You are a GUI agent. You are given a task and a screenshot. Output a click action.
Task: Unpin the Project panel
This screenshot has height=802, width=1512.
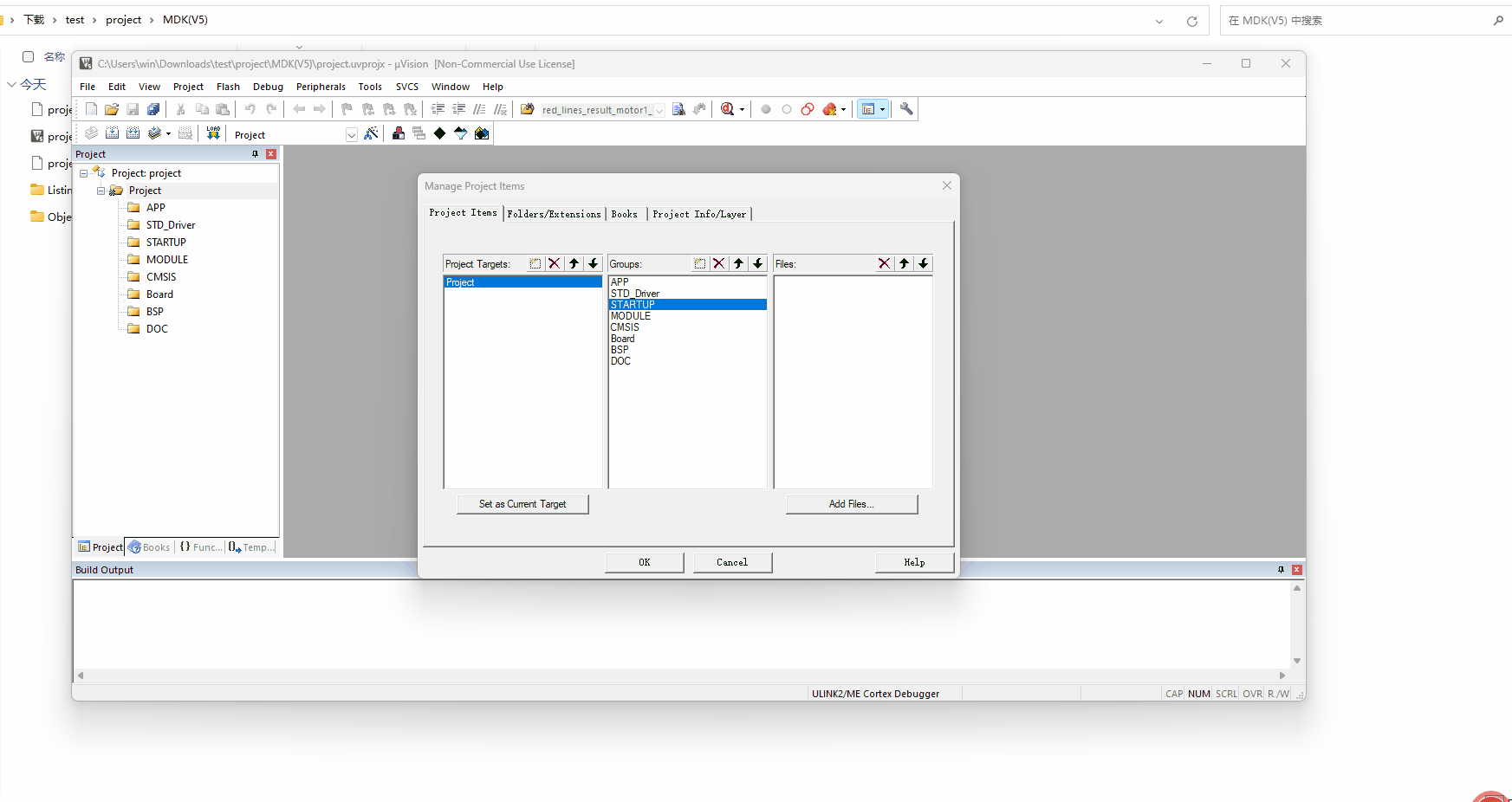[x=255, y=153]
